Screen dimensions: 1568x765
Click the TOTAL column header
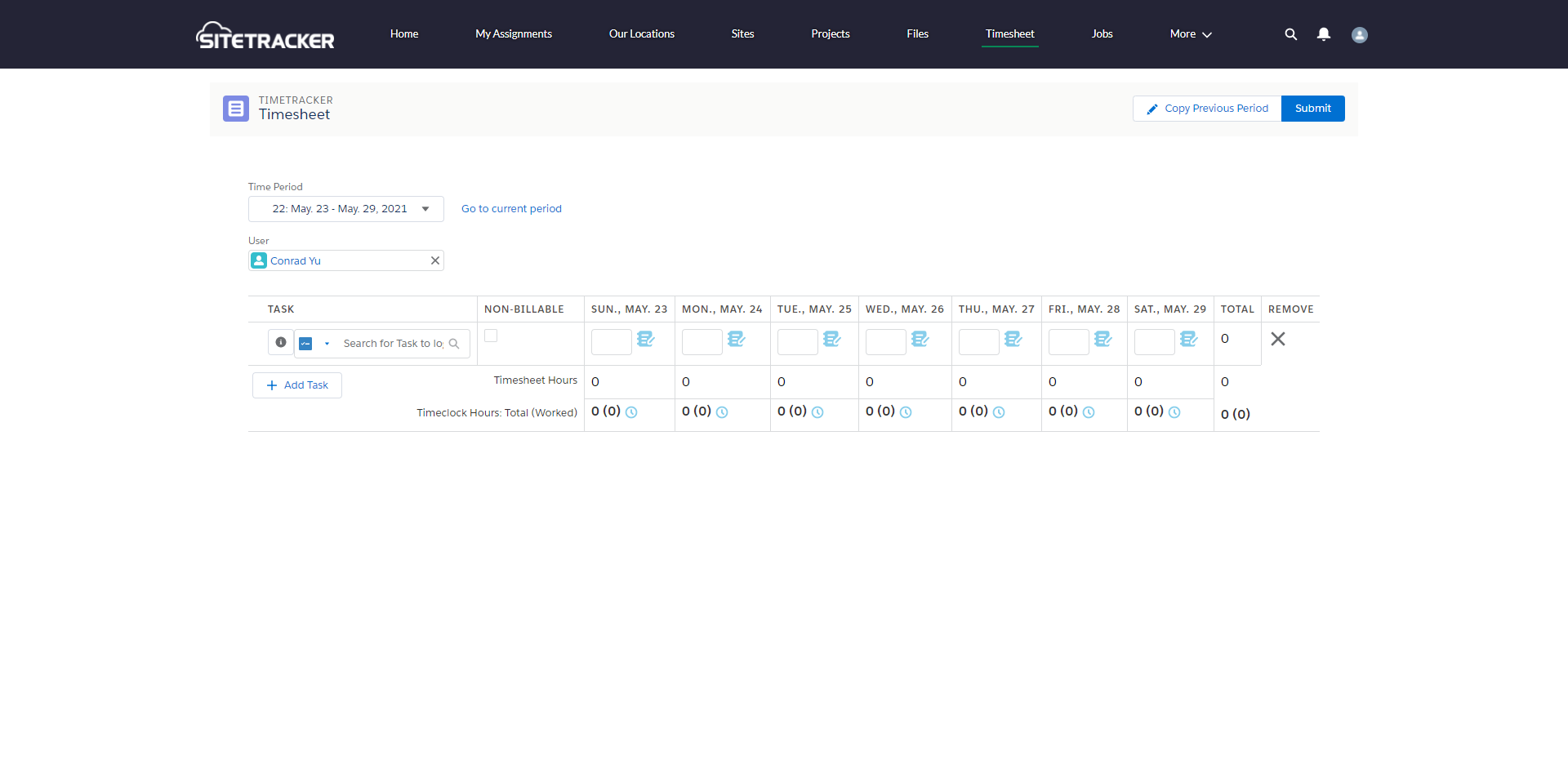(x=1237, y=309)
